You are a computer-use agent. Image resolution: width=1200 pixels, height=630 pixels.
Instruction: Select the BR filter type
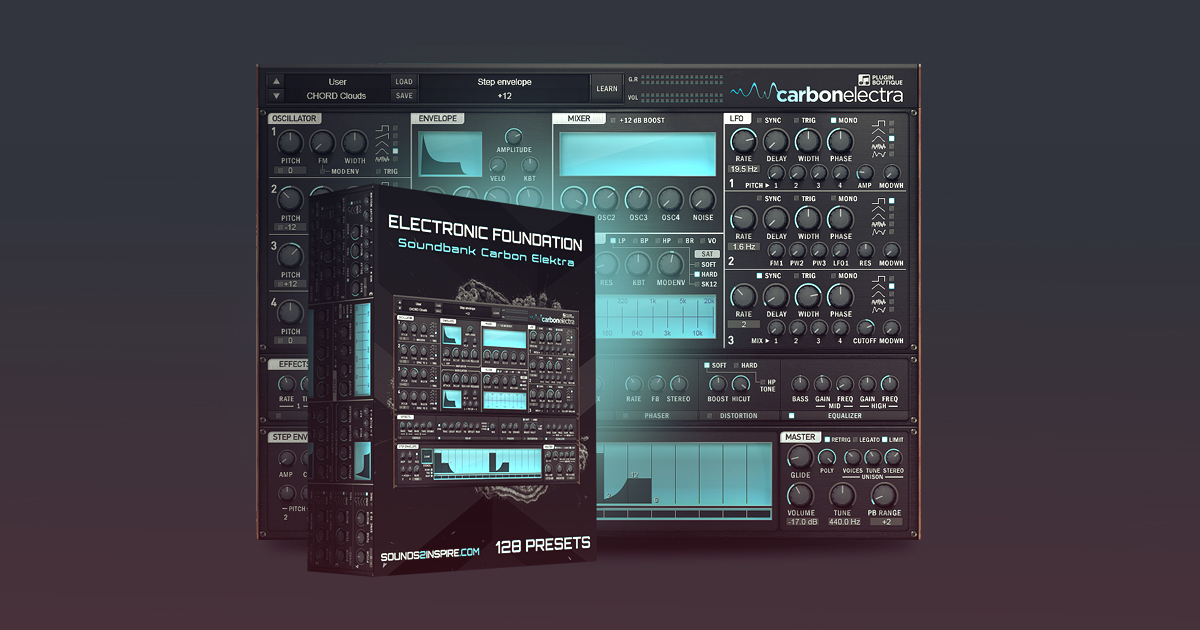(680, 241)
